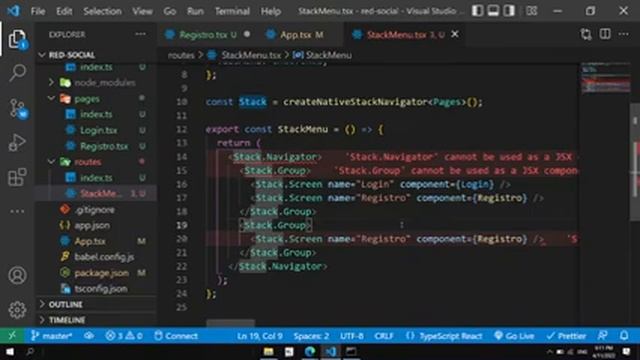Click the Ln 19, Col 9 indicator
This screenshot has height=360, width=640.
pos(260,336)
